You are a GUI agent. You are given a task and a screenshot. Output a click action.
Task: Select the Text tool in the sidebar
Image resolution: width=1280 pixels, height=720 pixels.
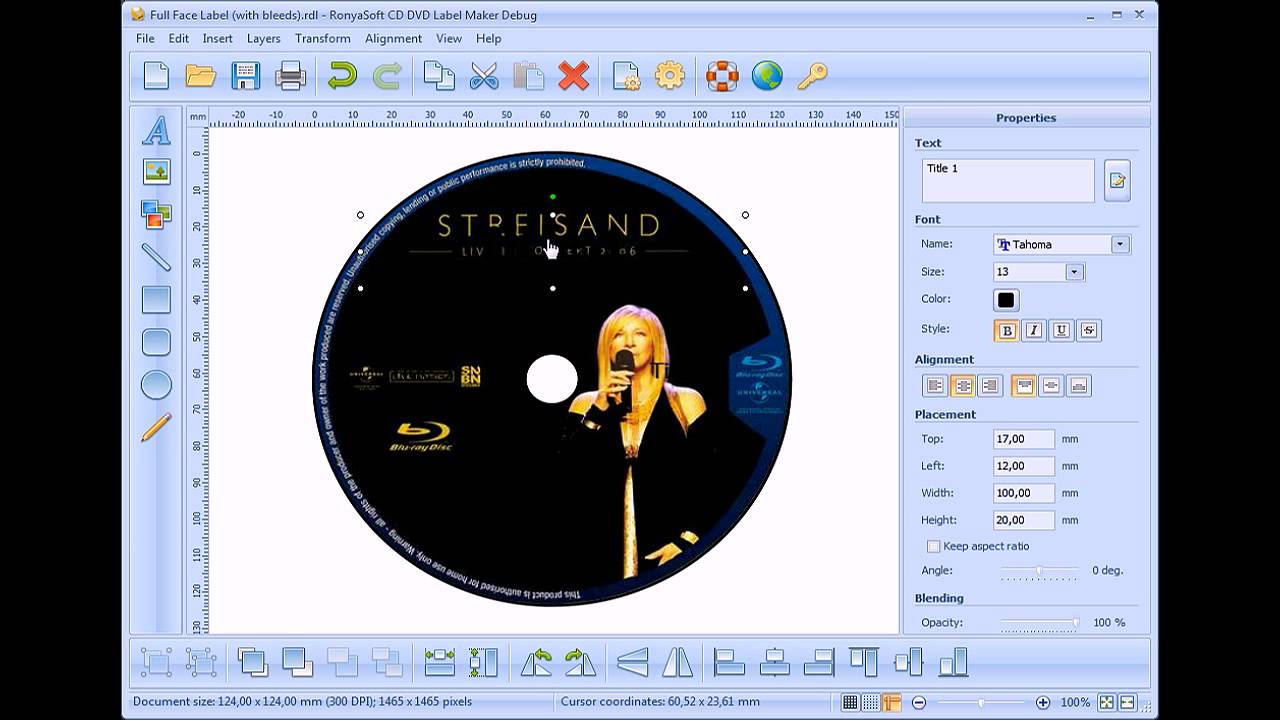click(156, 130)
